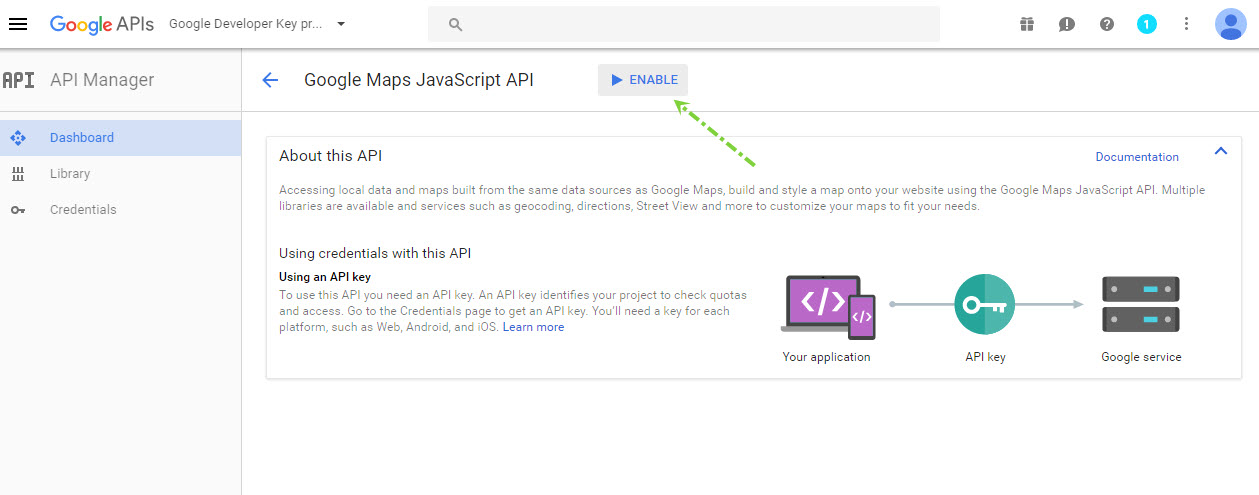Select Dashboard in the sidebar
Image resolution: width=1259 pixels, height=495 pixels.
[x=82, y=138]
